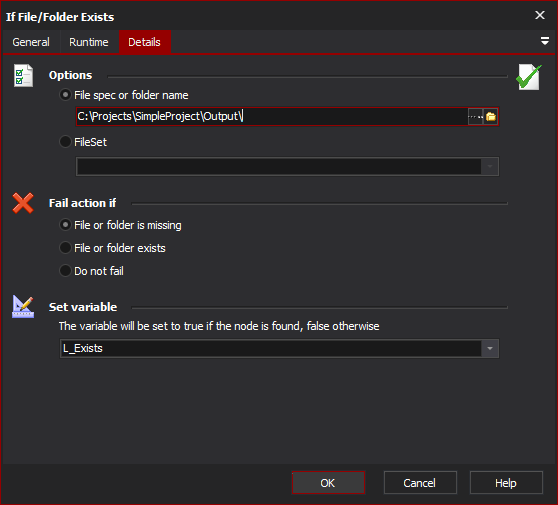Image resolution: width=558 pixels, height=505 pixels.
Task: Click the green checkmark validation icon
Action: (x=529, y=77)
